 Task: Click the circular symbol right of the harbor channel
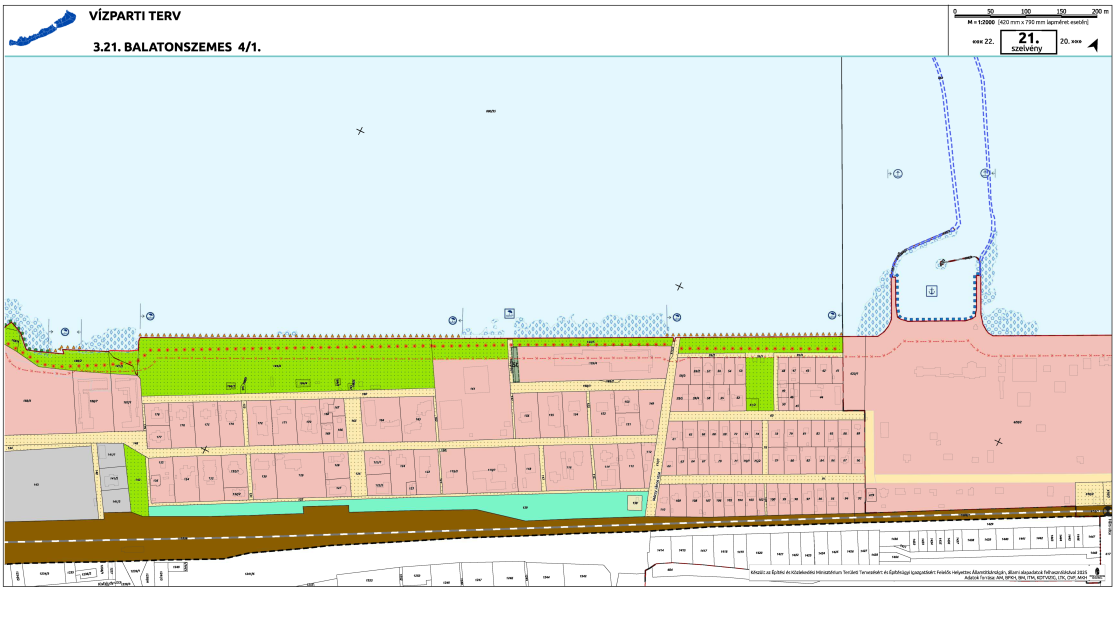pos(985,173)
